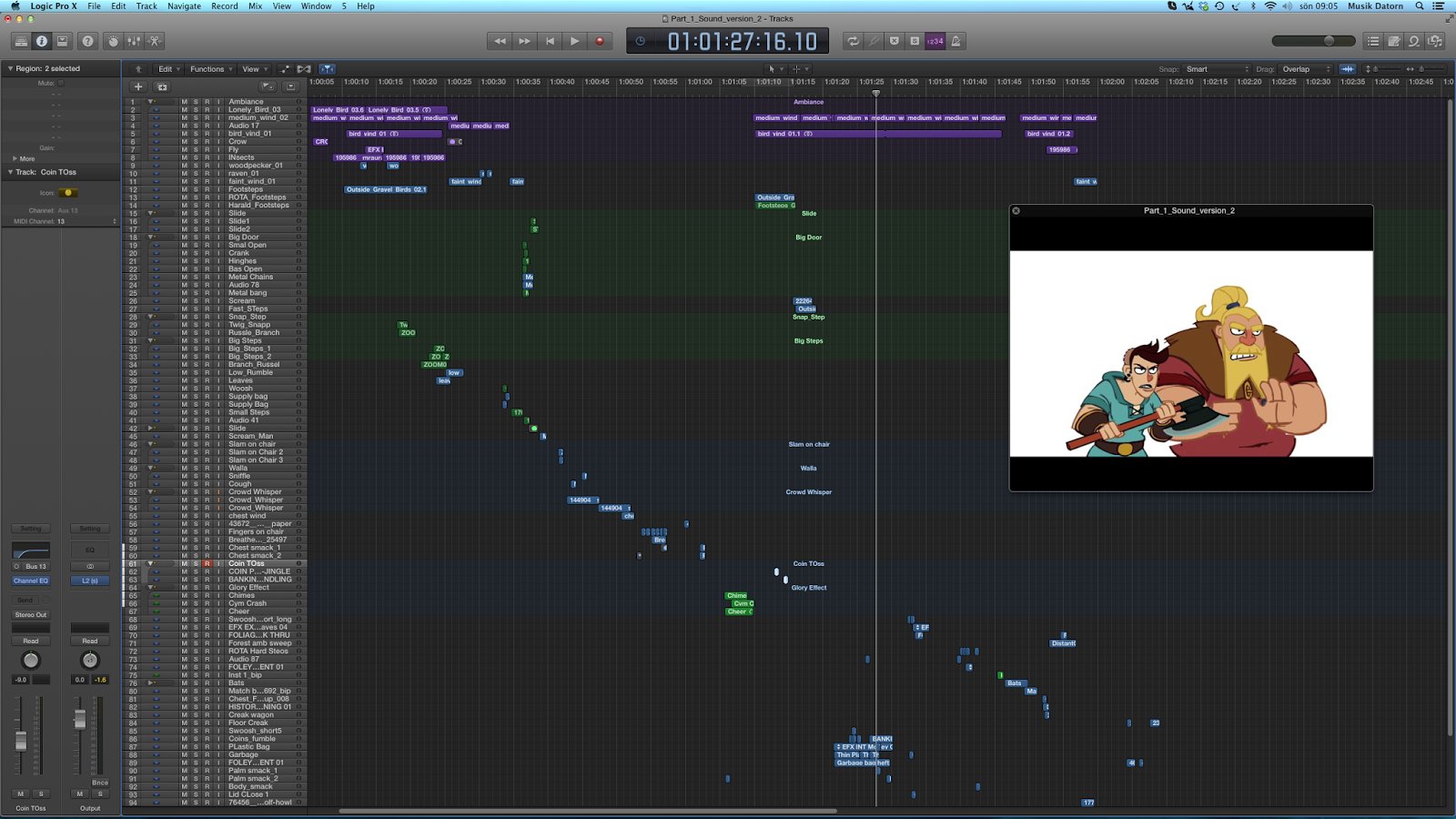Click the timecode display 01:01:27:16.10
The height and width of the screenshot is (819, 1456).
[742, 41]
